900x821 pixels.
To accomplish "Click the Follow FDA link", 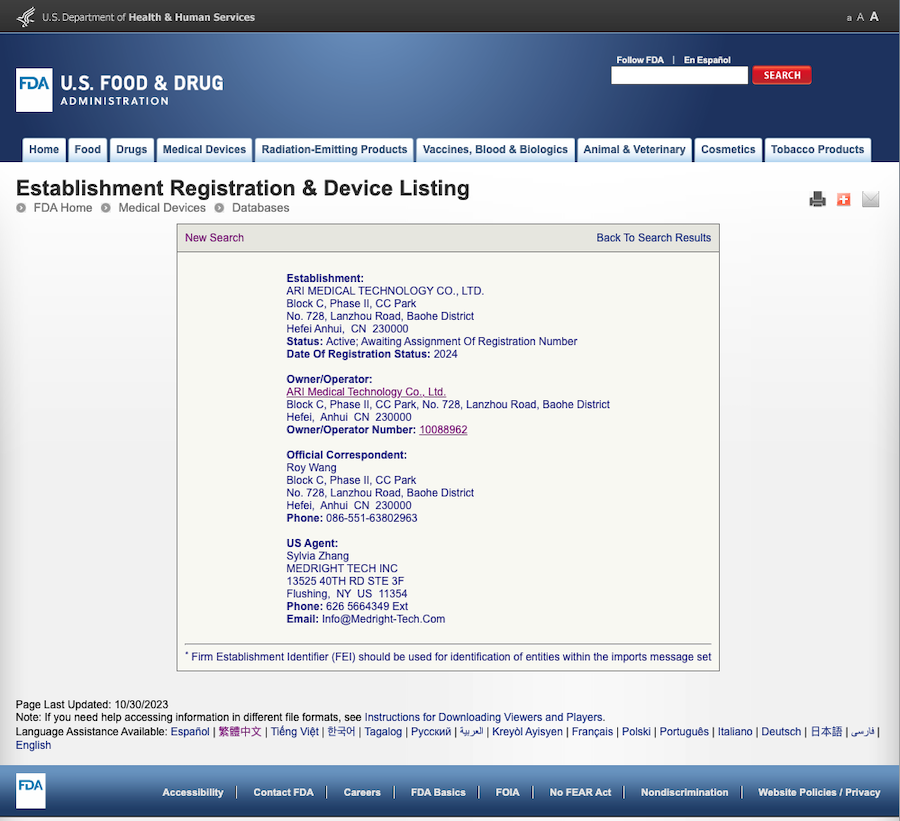I will click(x=640, y=60).
